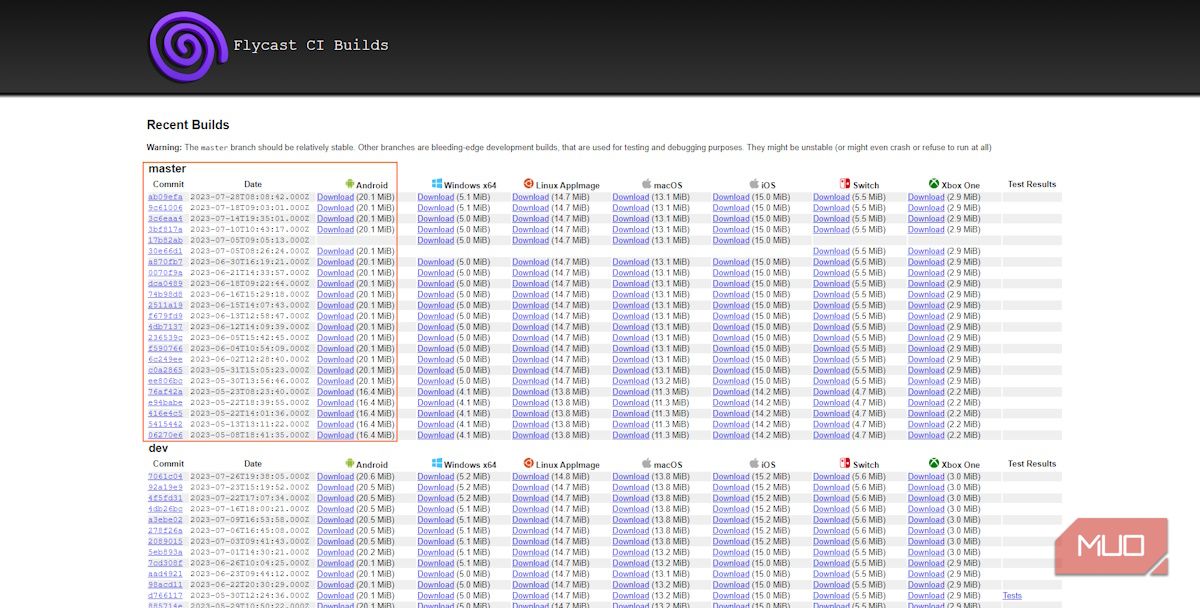This screenshot has height=608, width=1200.
Task: Click the Switch icon in dev table header
Action: pyautogui.click(x=845, y=464)
